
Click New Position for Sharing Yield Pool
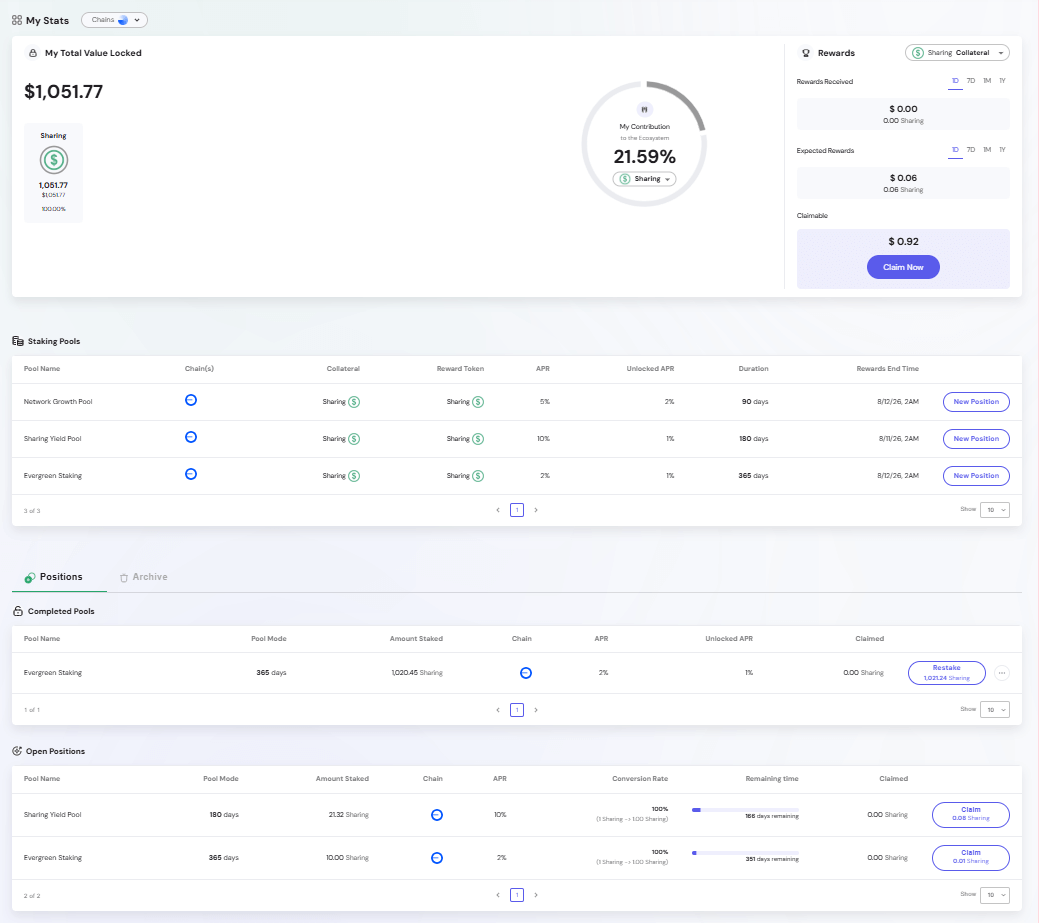click(x=976, y=438)
